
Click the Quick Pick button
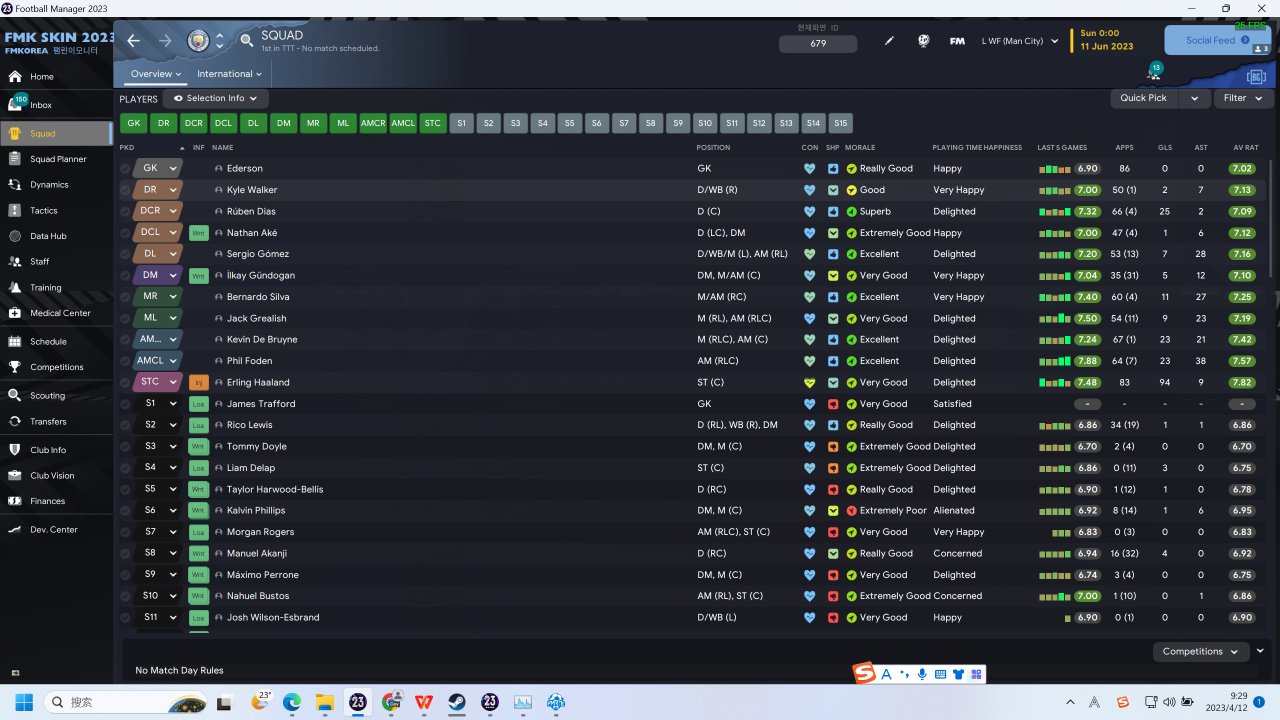click(x=1143, y=98)
